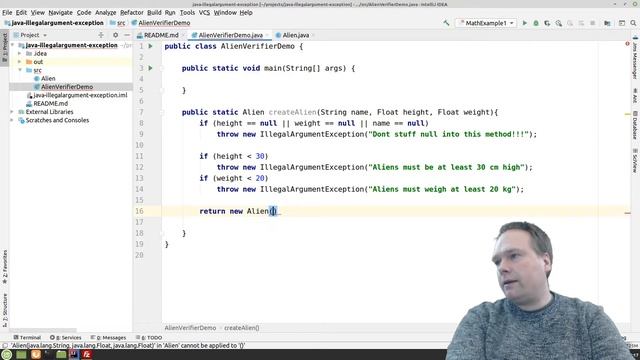This screenshot has width=640, height=360.
Task: Switch to IntelliJ IDEA in the taskbar
Action: coord(73,354)
